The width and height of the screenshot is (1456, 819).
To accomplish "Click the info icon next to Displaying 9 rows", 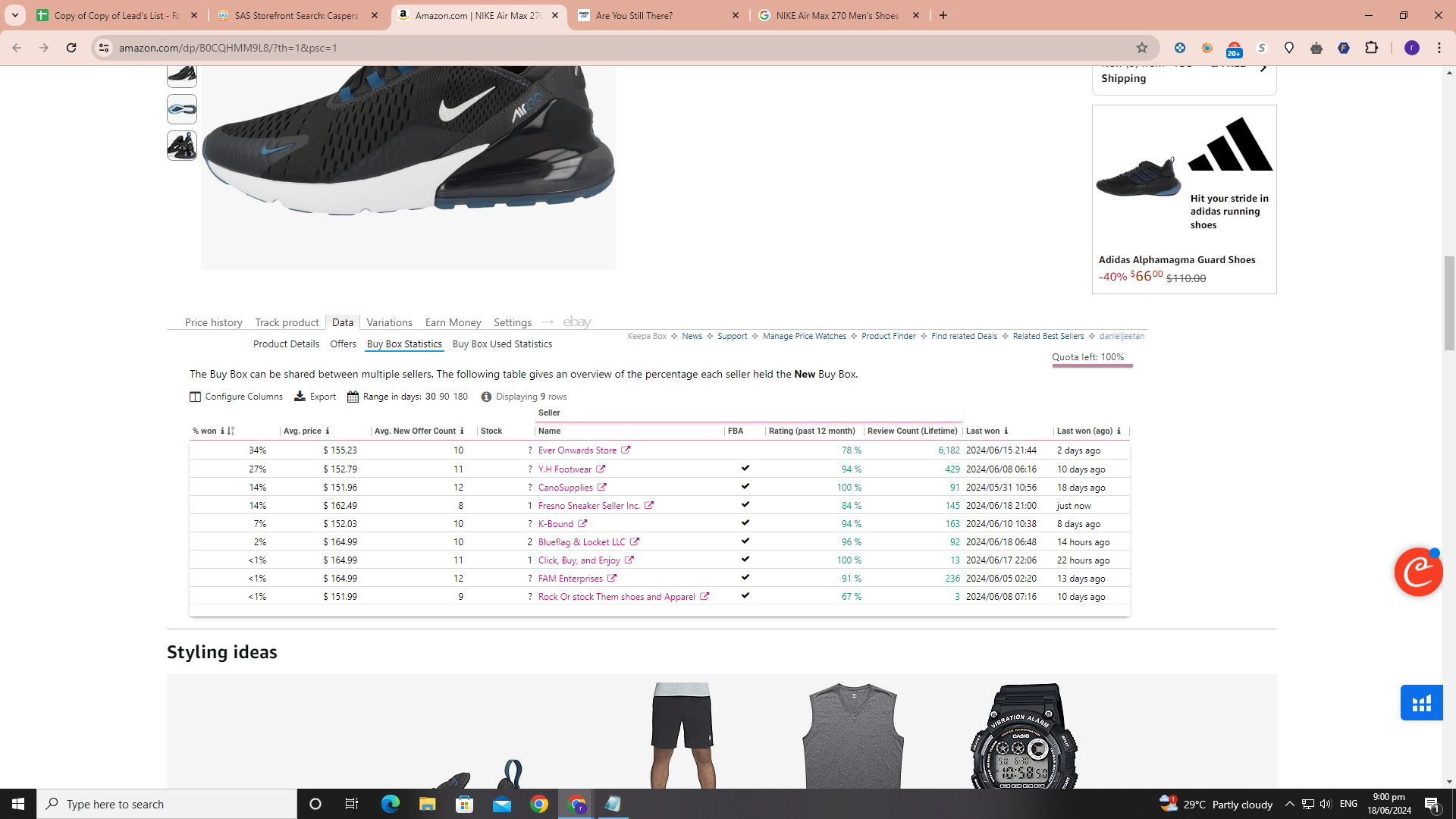I will (486, 396).
